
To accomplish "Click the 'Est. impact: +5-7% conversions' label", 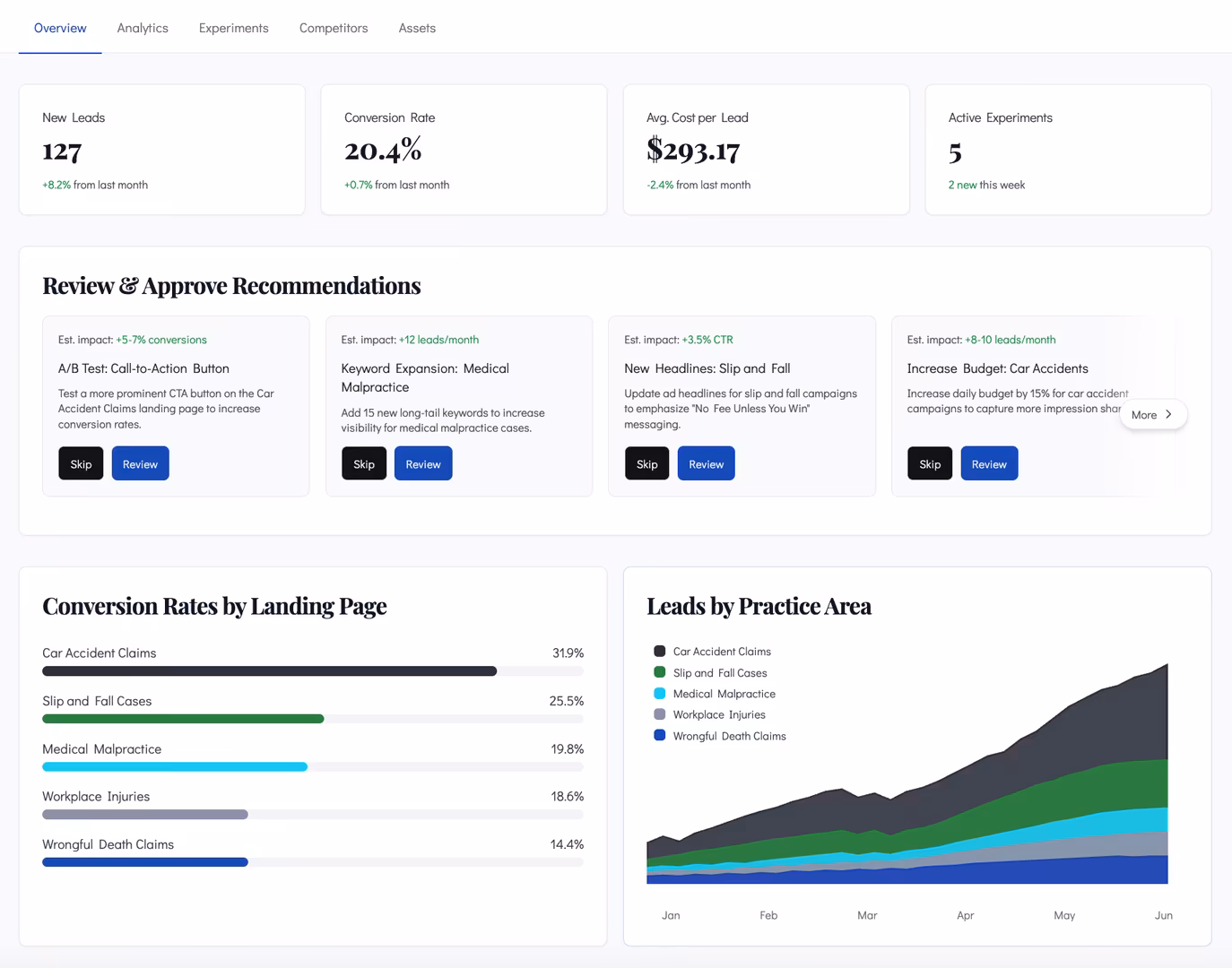I will click(x=133, y=340).
